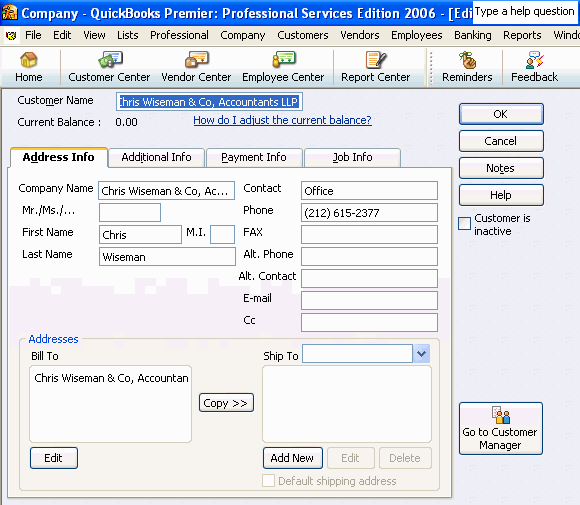Open the Company menu
This screenshot has height=505, width=580.
click(x=243, y=35)
